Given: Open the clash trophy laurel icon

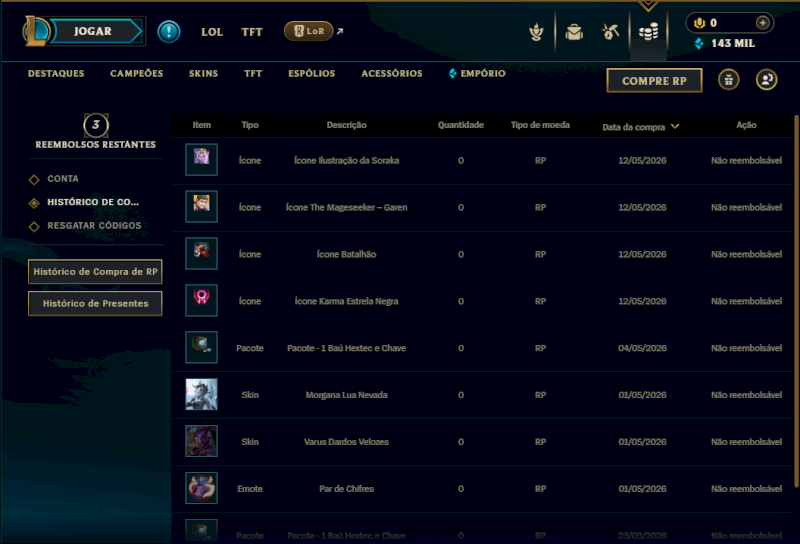Looking at the screenshot, I should point(536,32).
